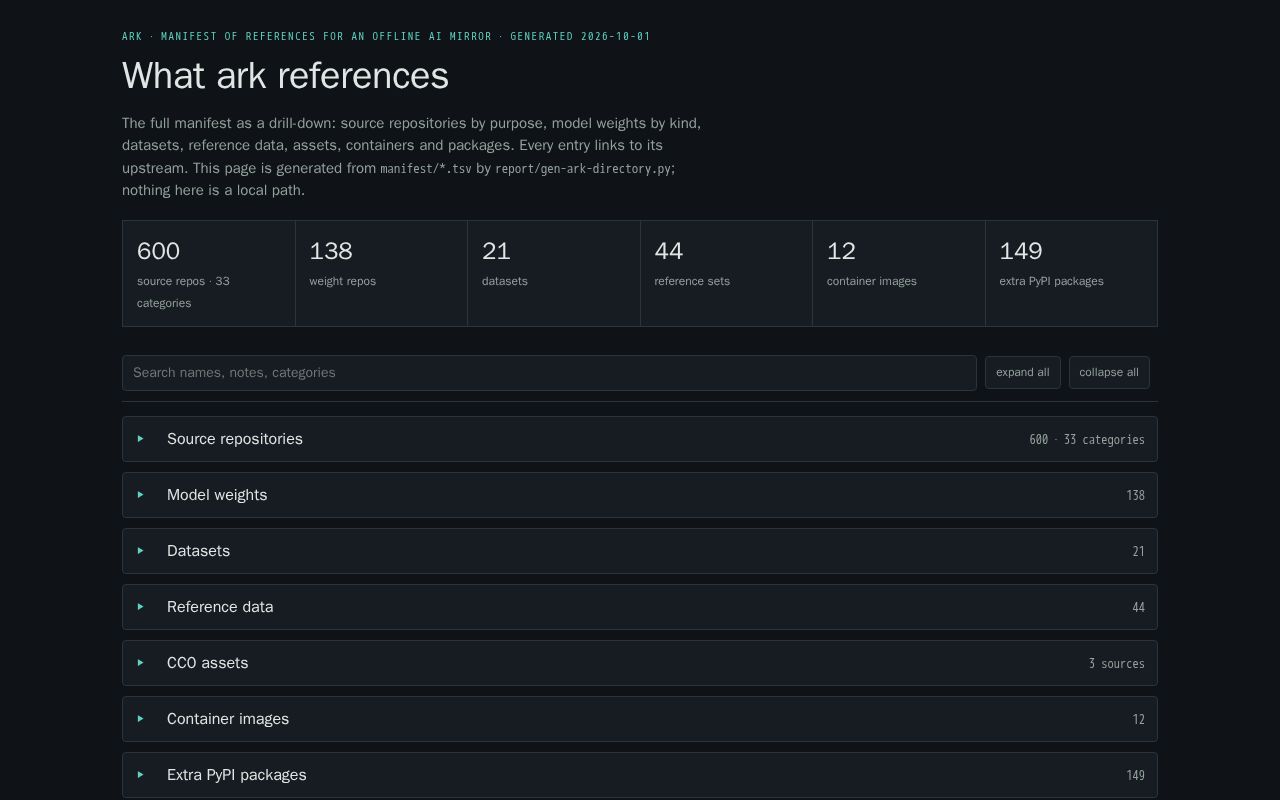Click the ARK manifest header line
The height and width of the screenshot is (800, 1280).
coord(386,37)
